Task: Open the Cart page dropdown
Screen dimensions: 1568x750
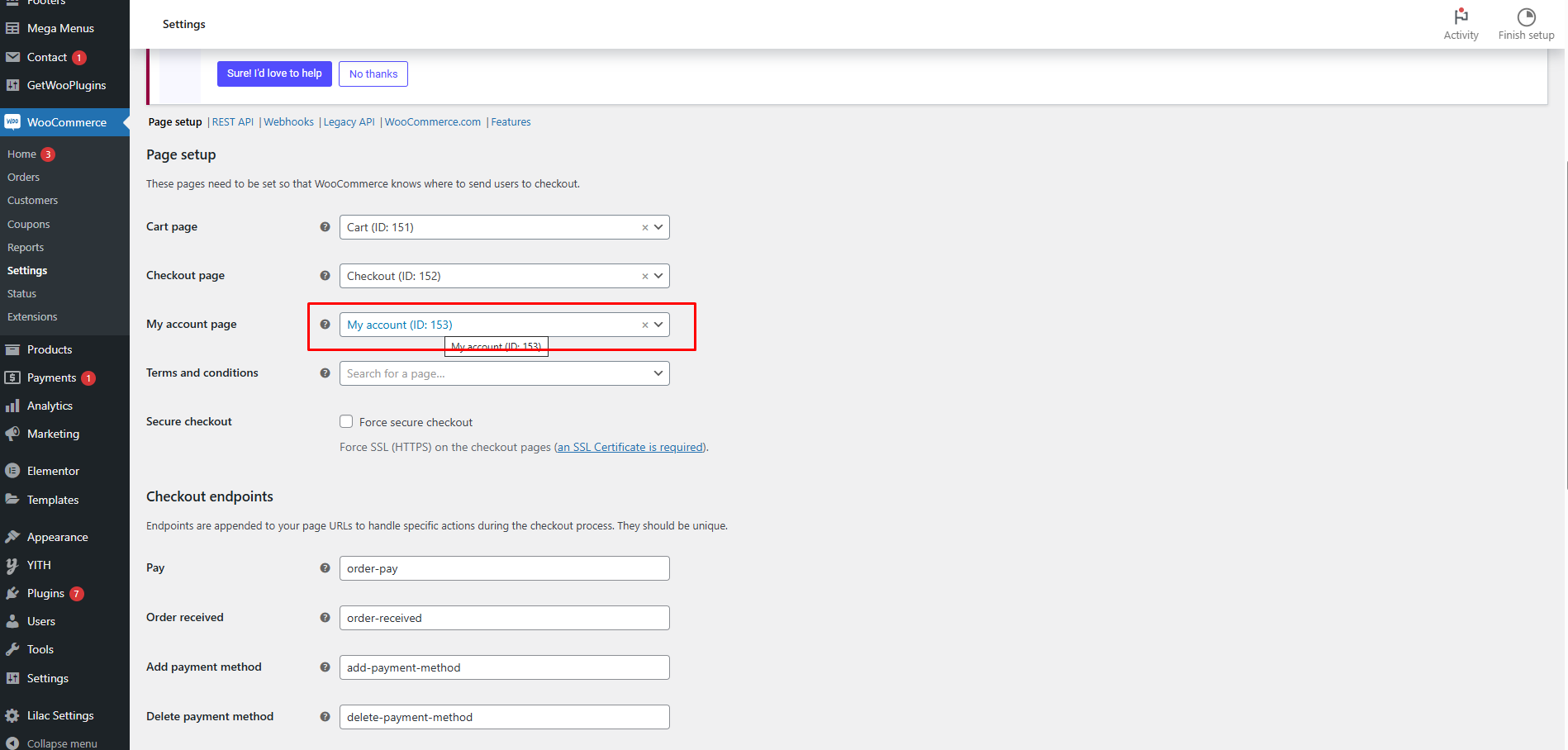Action: pos(504,227)
